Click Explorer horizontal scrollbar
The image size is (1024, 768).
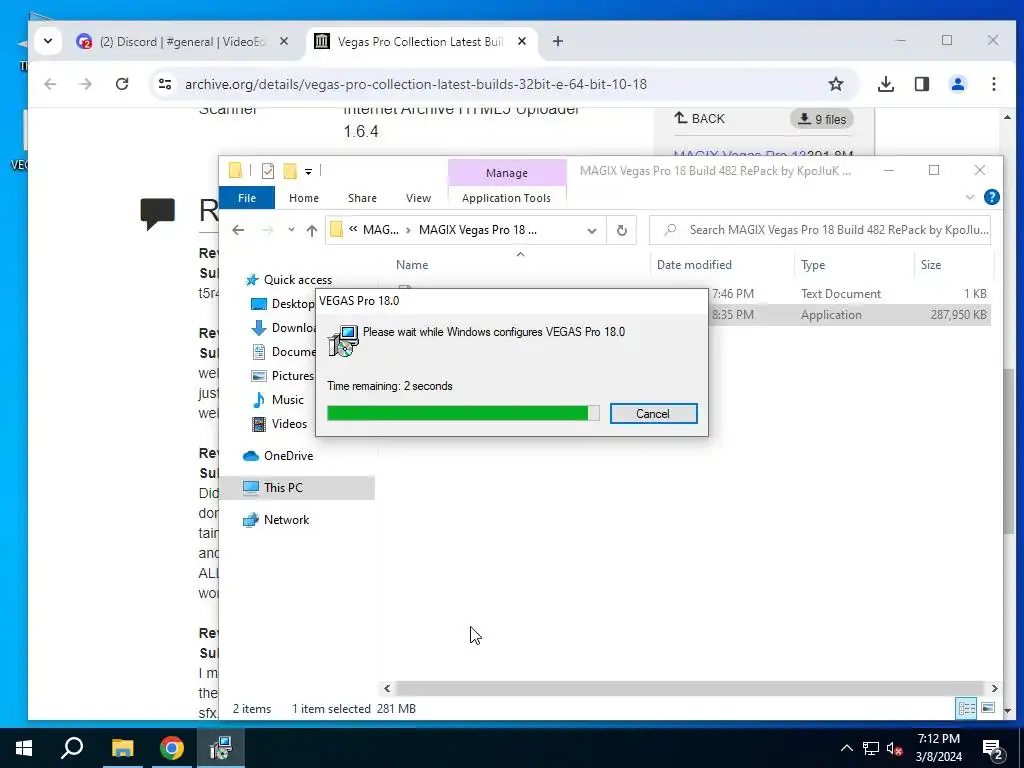point(690,688)
